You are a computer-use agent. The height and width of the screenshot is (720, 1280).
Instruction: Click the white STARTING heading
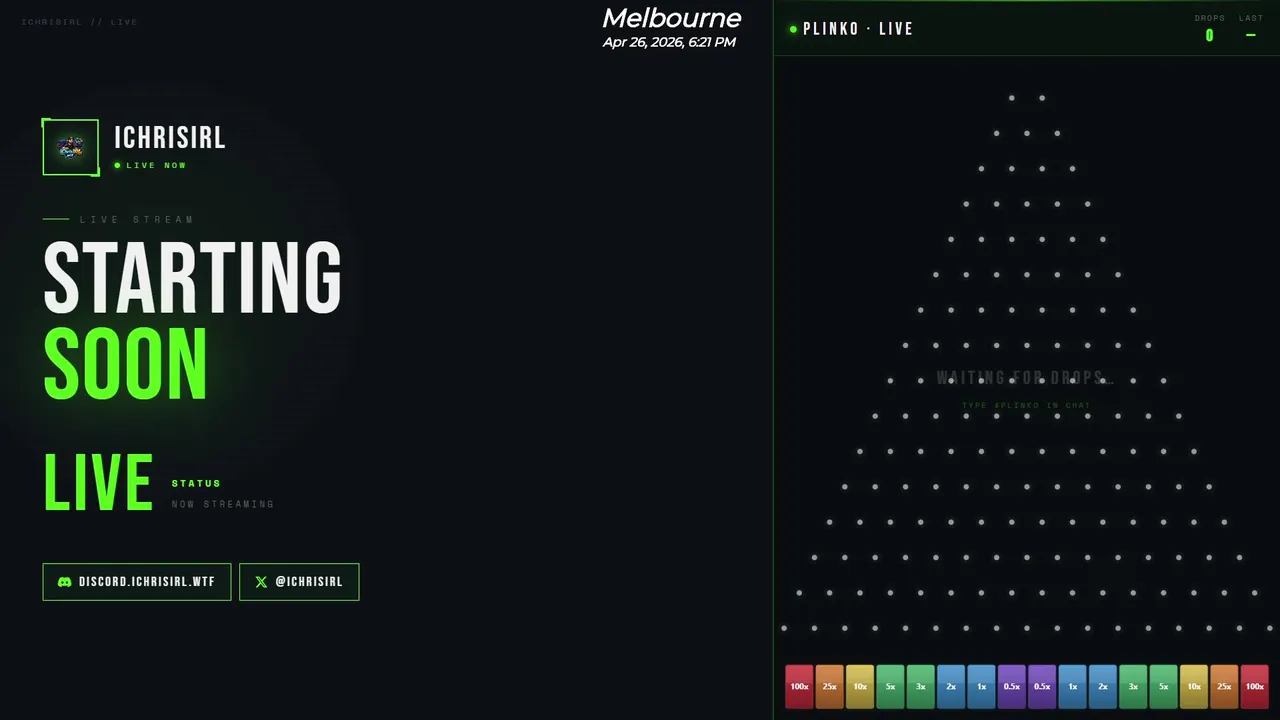tap(193, 279)
